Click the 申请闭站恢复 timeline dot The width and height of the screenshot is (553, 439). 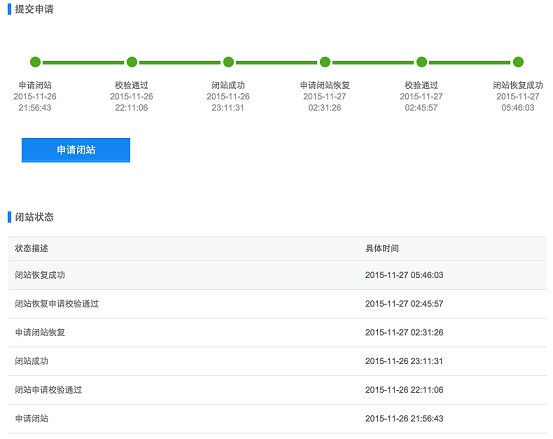325,62
